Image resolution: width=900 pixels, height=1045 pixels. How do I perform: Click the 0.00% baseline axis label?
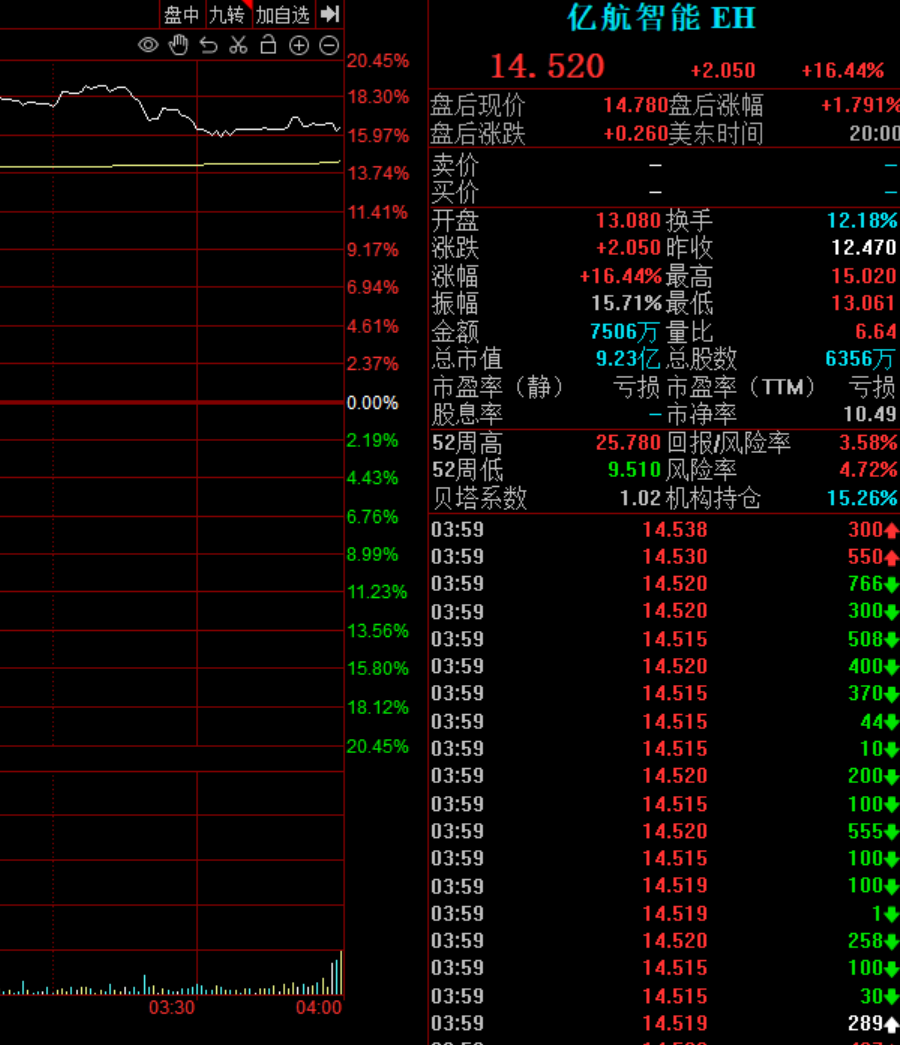coord(373,403)
